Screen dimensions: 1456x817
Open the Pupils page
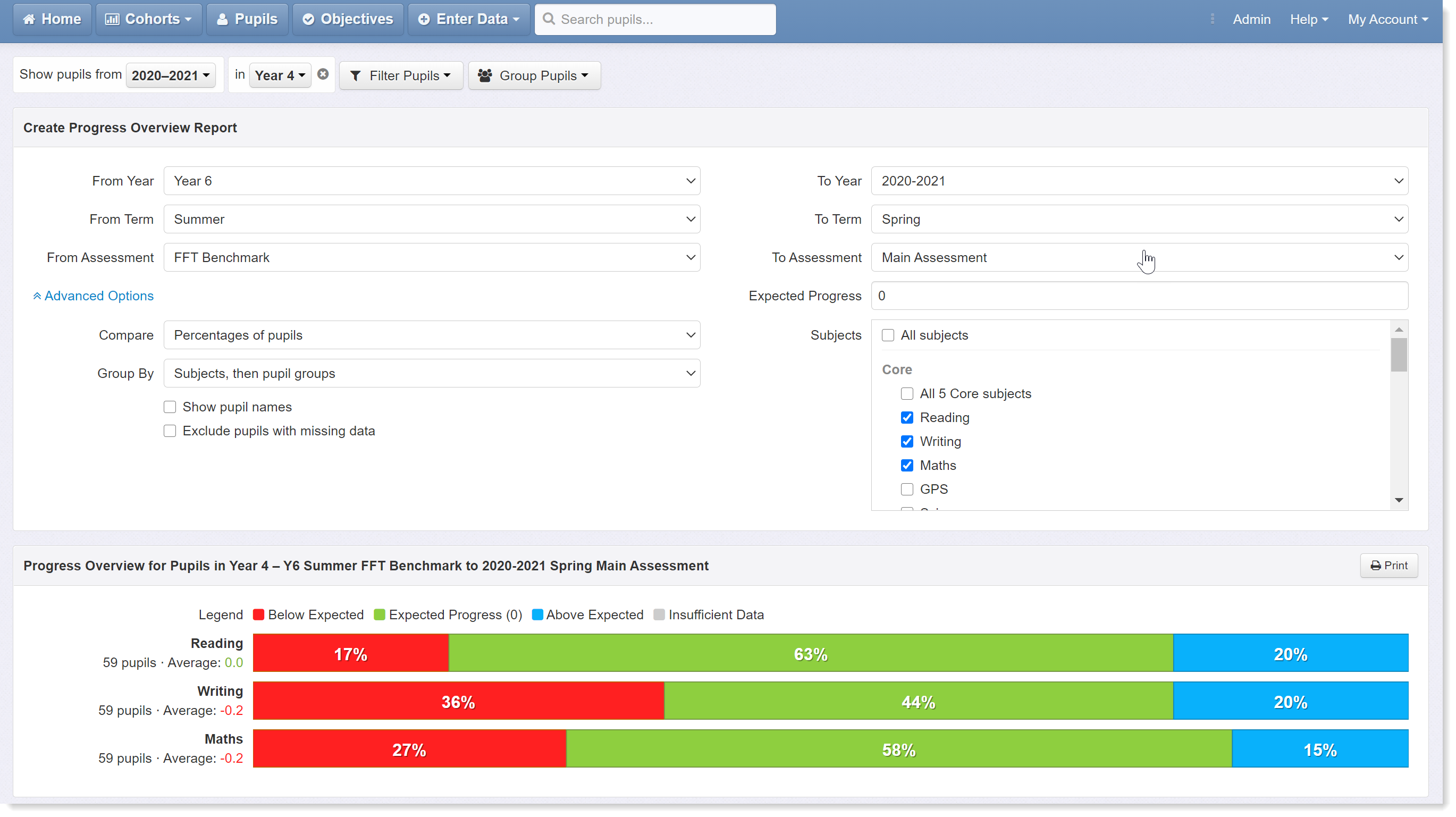click(247, 19)
